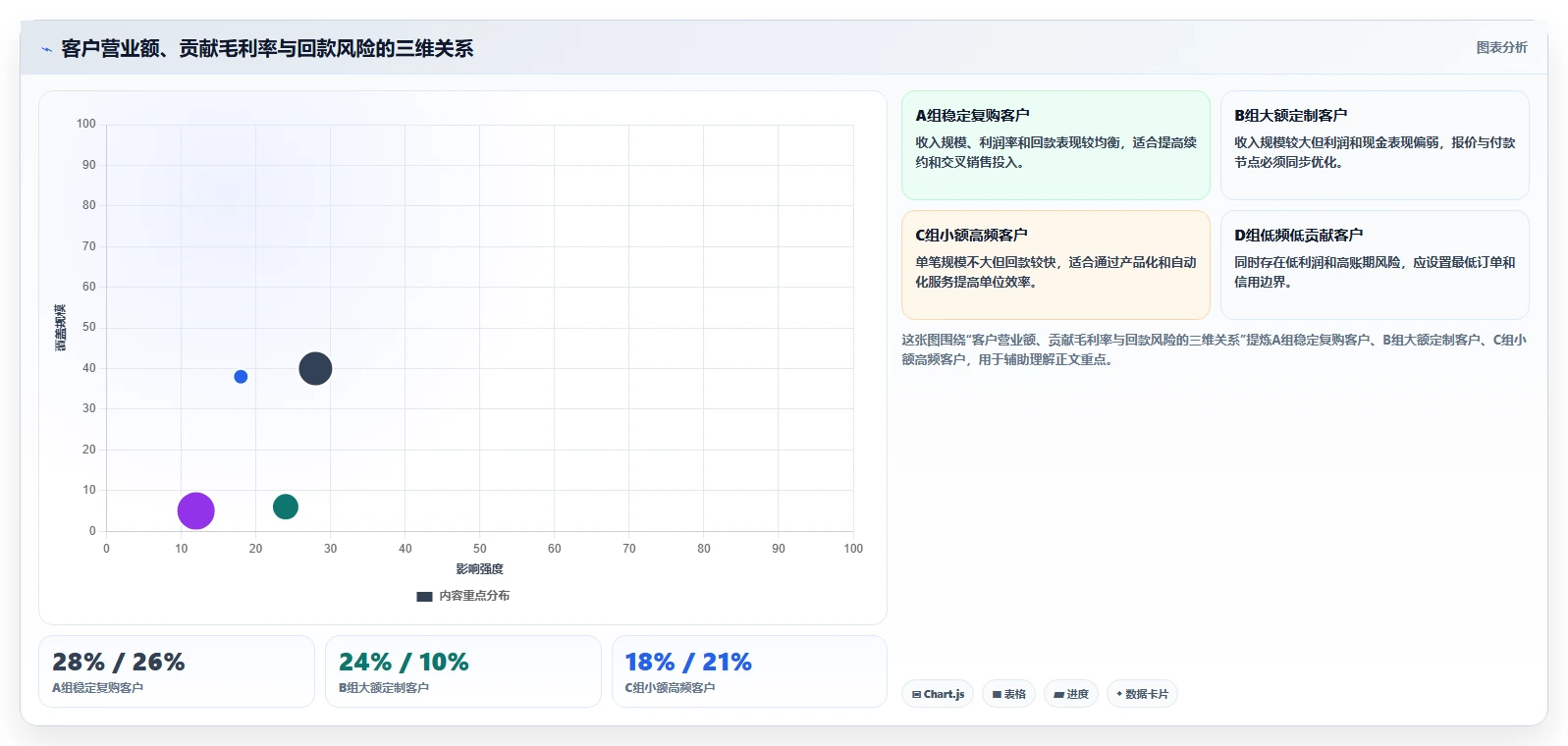
Task: Click the 影响强度 x-axis title
Action: (479, 569)
